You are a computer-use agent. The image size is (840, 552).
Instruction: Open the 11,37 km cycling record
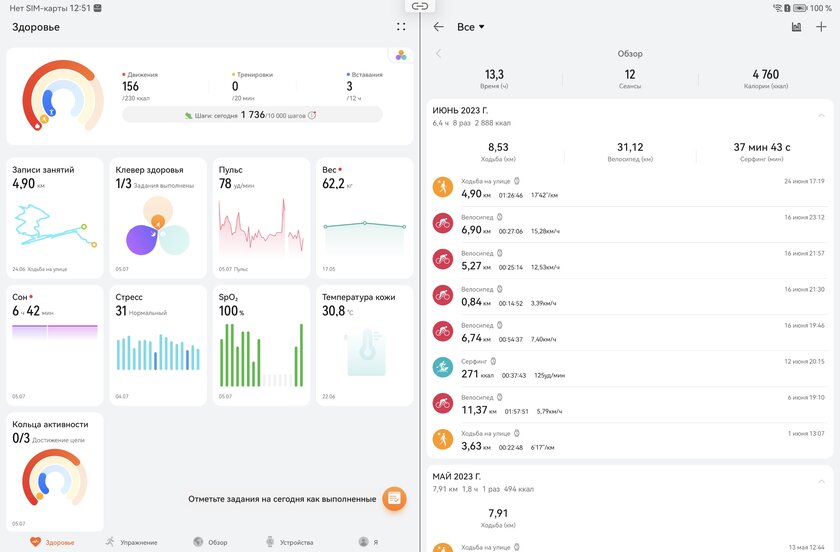tap(630, 403)
